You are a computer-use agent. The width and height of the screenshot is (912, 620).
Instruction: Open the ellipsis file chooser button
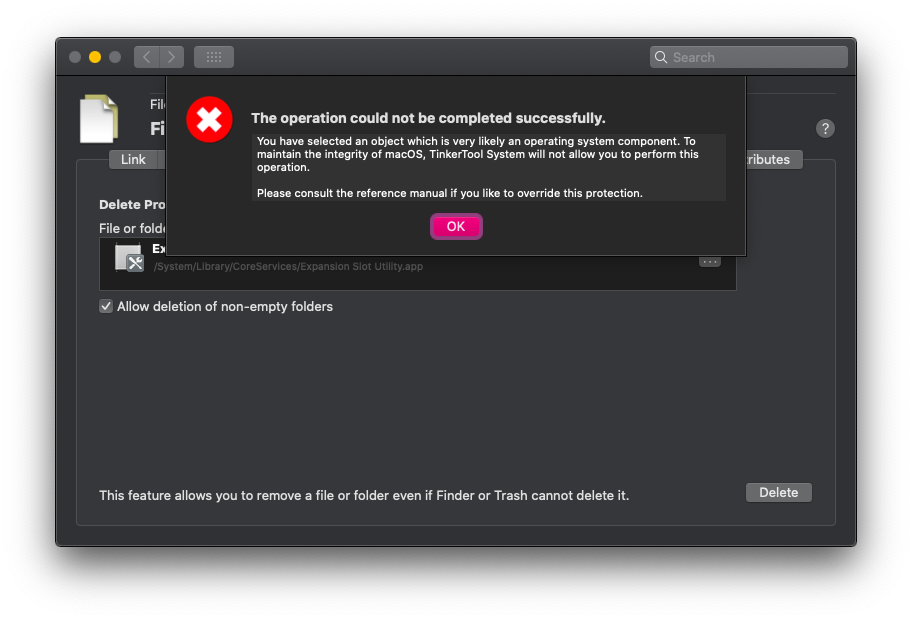pos(710,260)
